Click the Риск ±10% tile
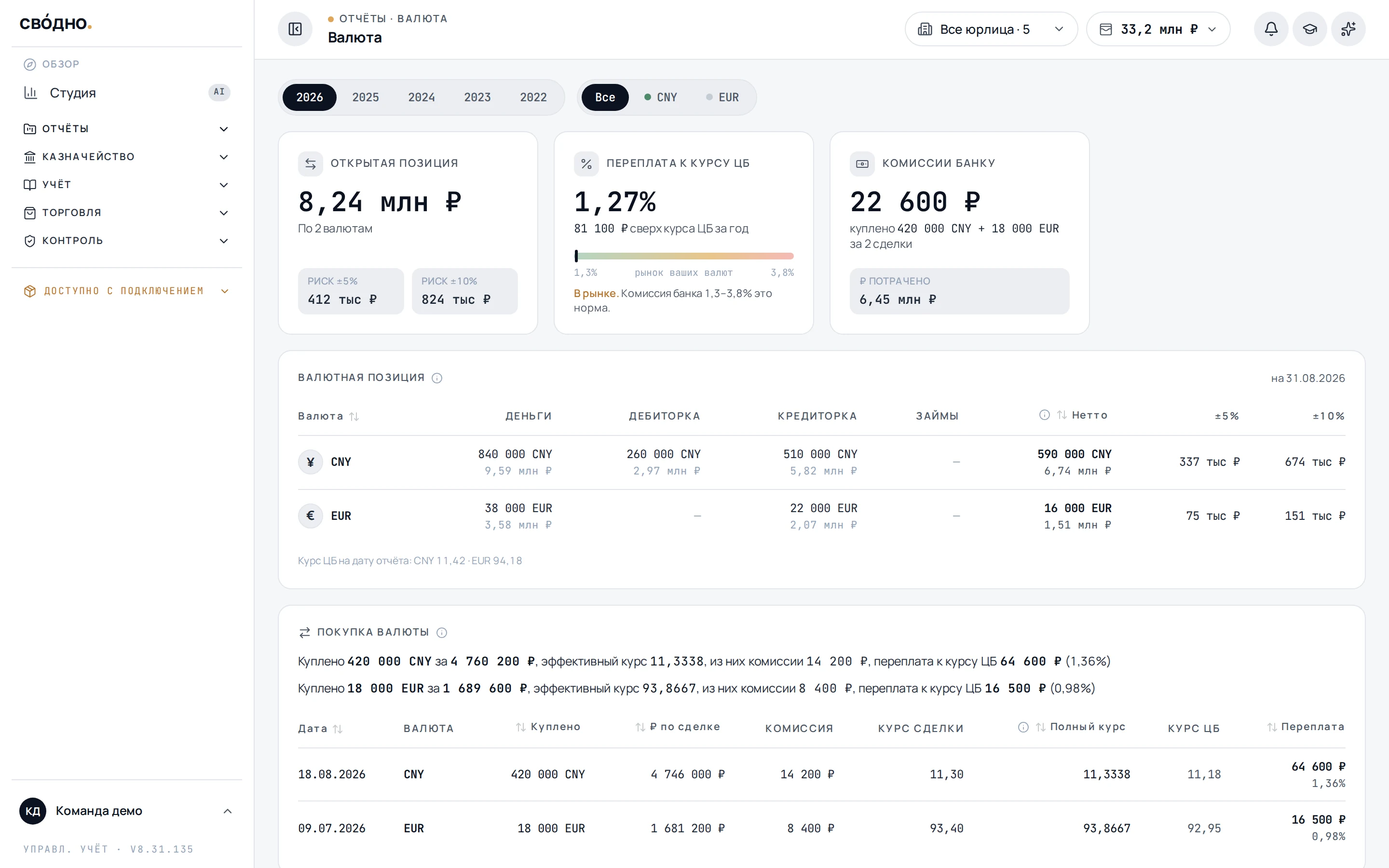 [x=464, y=291]
